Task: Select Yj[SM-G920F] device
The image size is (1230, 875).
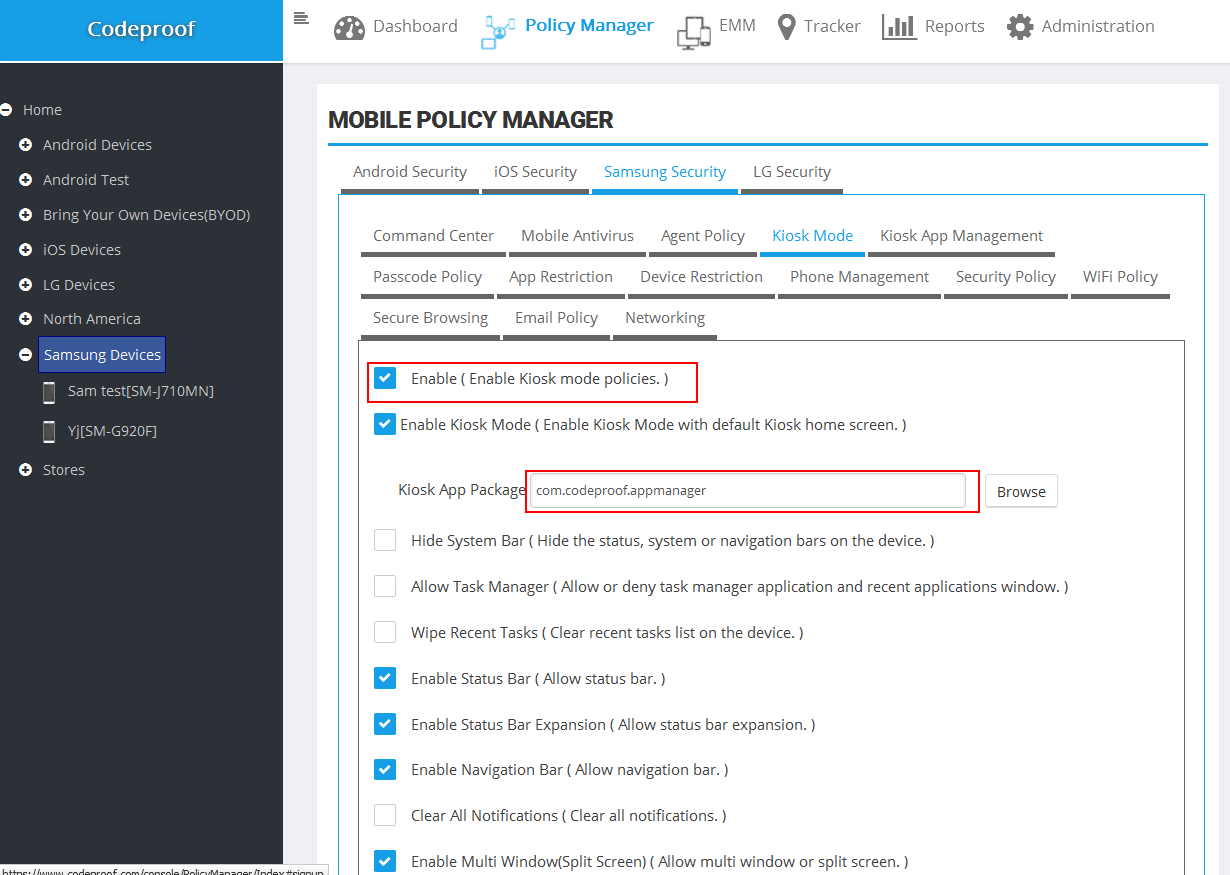Action: point(112,431)
